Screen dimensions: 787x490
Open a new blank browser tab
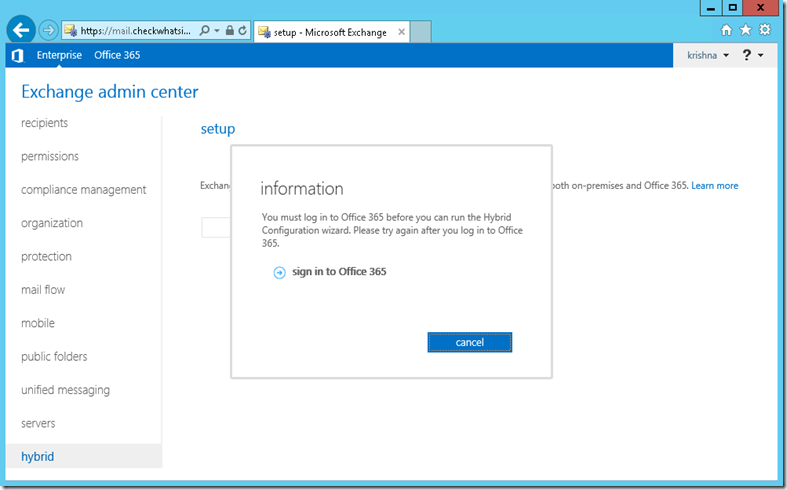click(x=421, y=32)
